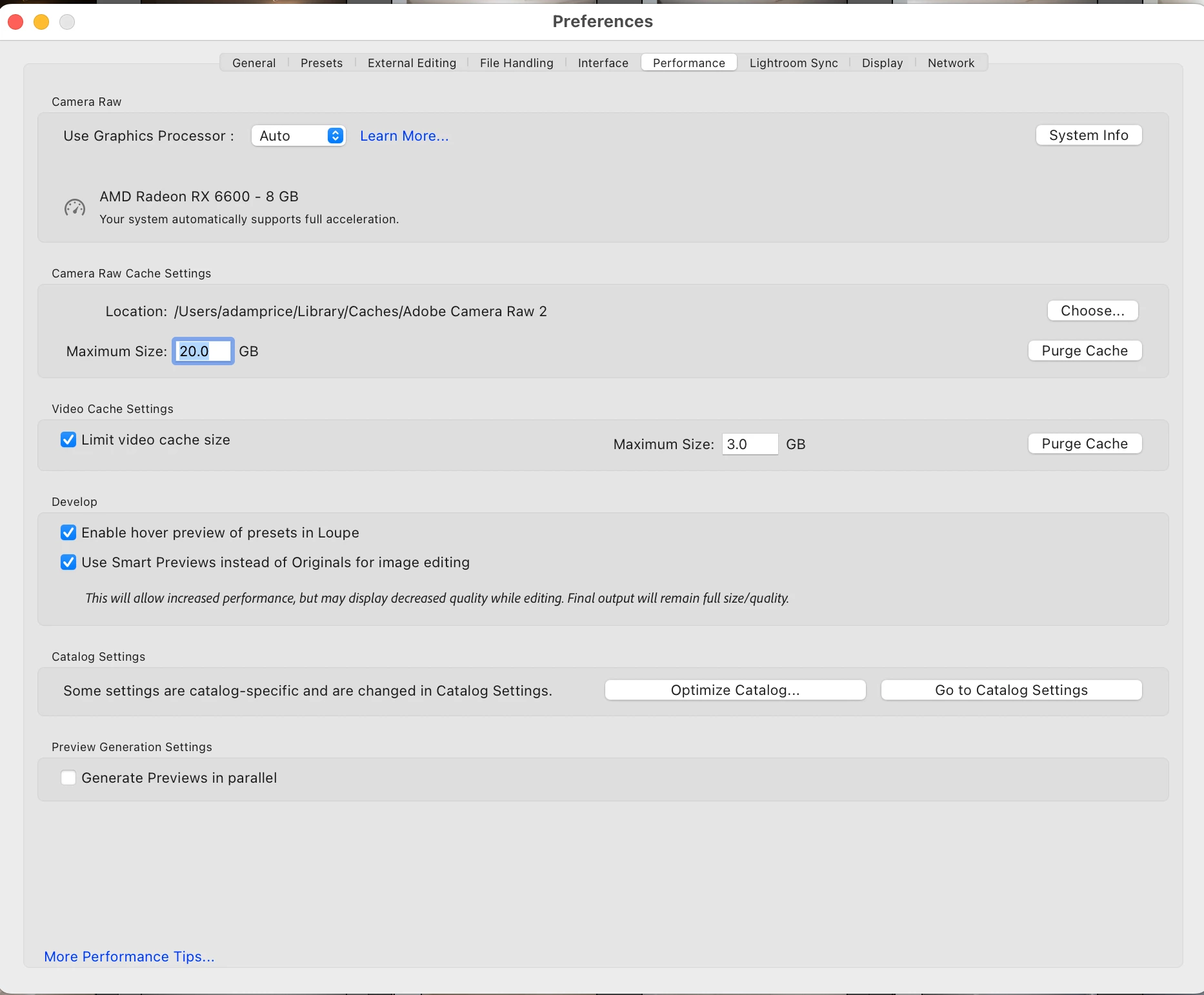Image resolution: width=1204 pixels, height=995 pixels.
Task: Switch to the Presets tab
Action: pos(321,63)
